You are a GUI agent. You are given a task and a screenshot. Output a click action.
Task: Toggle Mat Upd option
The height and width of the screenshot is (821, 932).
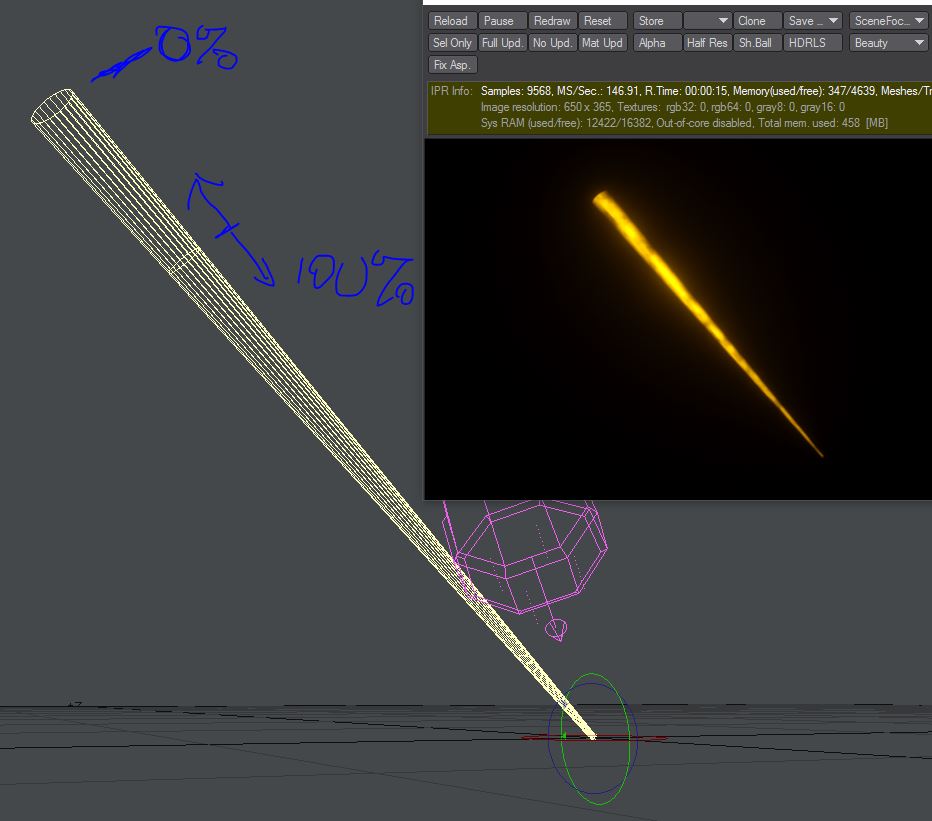click(602, 43)
